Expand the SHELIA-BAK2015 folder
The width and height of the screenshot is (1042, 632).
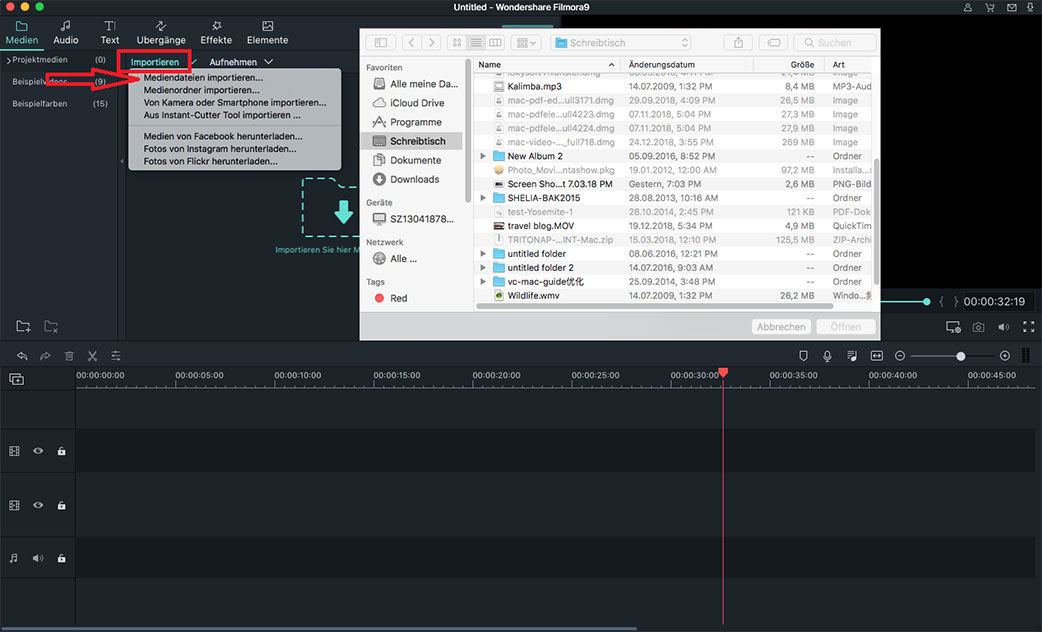coord(483,198)
